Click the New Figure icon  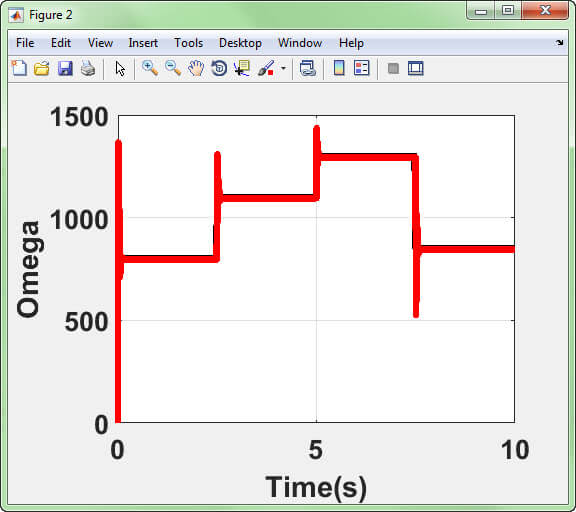pos(19,68)
